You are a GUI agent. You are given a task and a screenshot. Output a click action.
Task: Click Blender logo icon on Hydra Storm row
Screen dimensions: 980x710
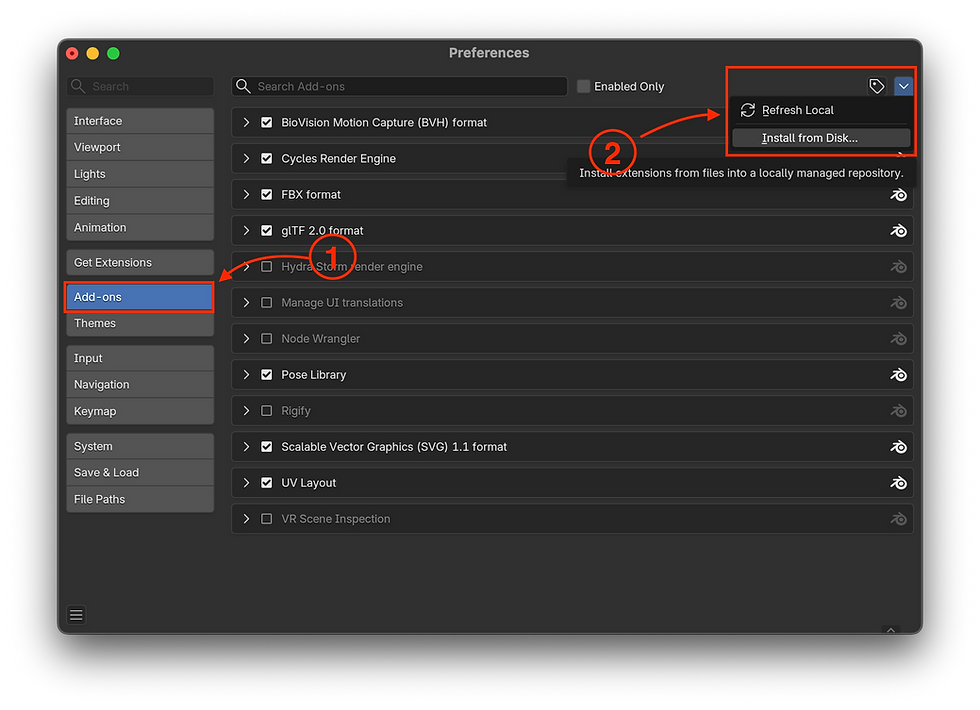pos(898,267)
